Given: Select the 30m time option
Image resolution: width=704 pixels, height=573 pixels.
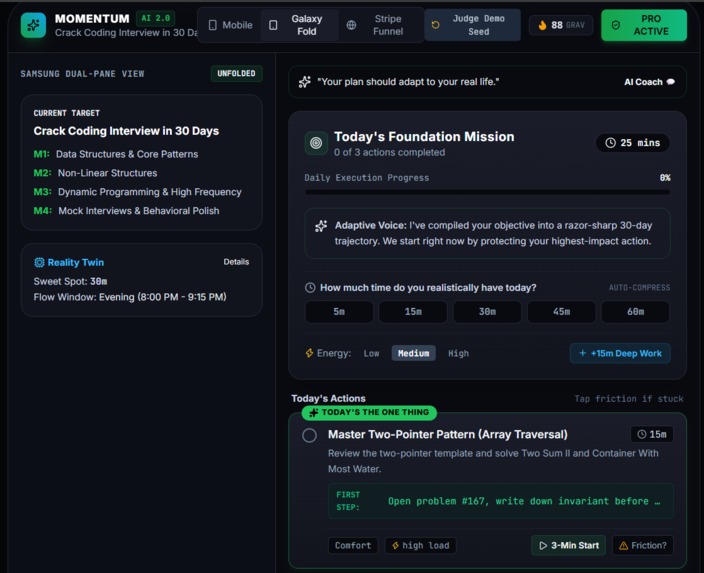Looking at the screenshot, I should point(487,312).
